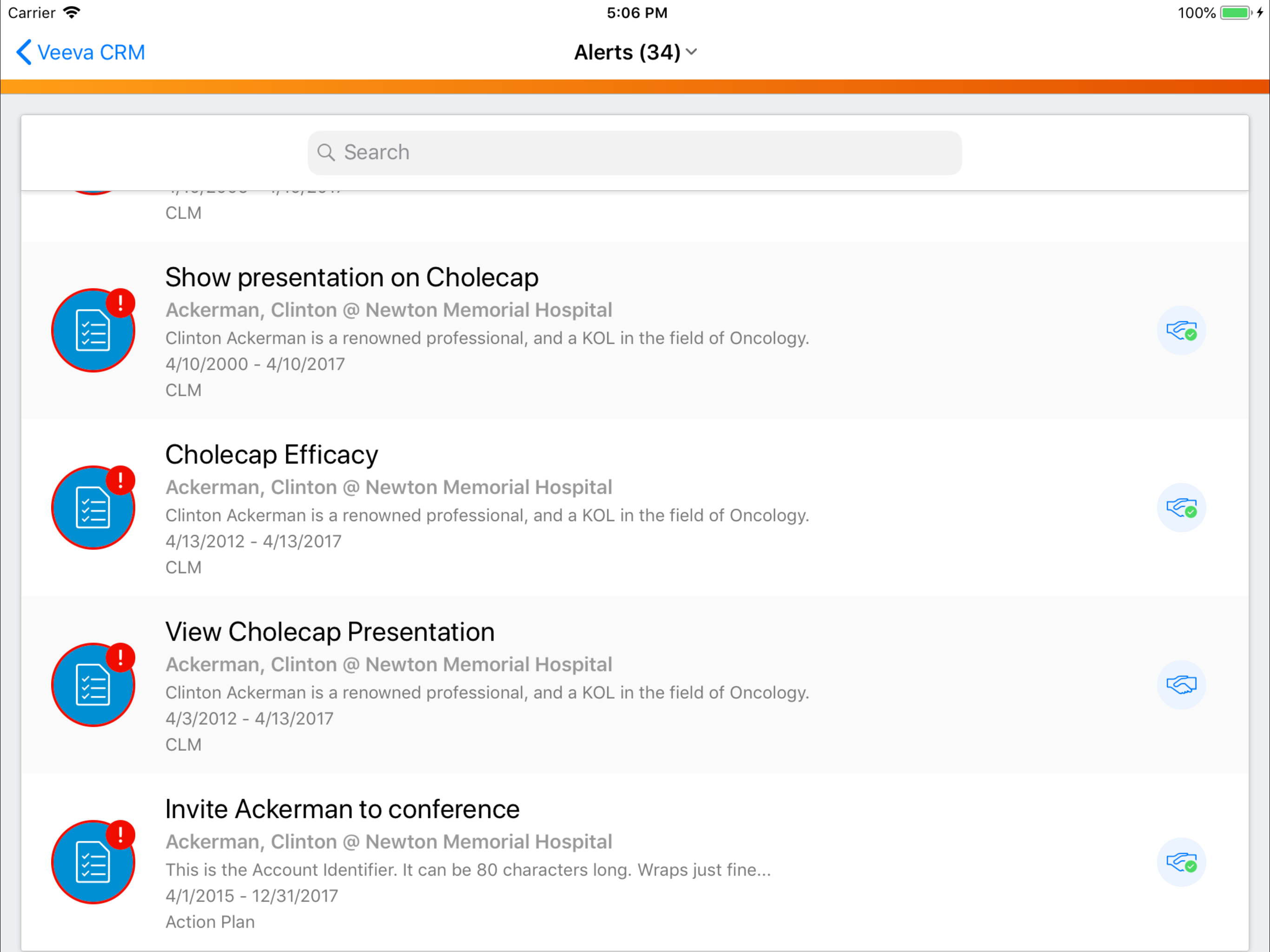Open the View Cholecap Presentation alert

330,632
